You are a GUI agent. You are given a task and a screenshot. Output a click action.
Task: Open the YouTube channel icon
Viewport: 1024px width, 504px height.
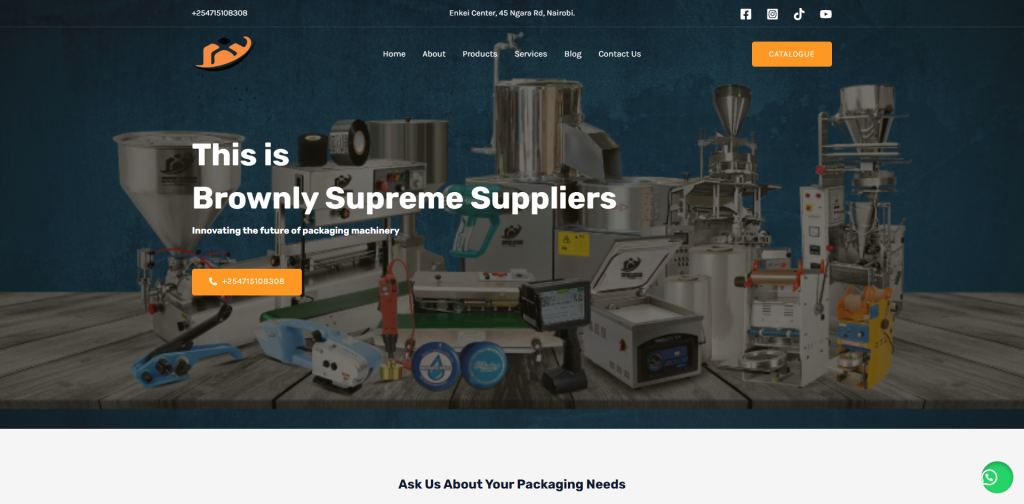click(825, 14)
